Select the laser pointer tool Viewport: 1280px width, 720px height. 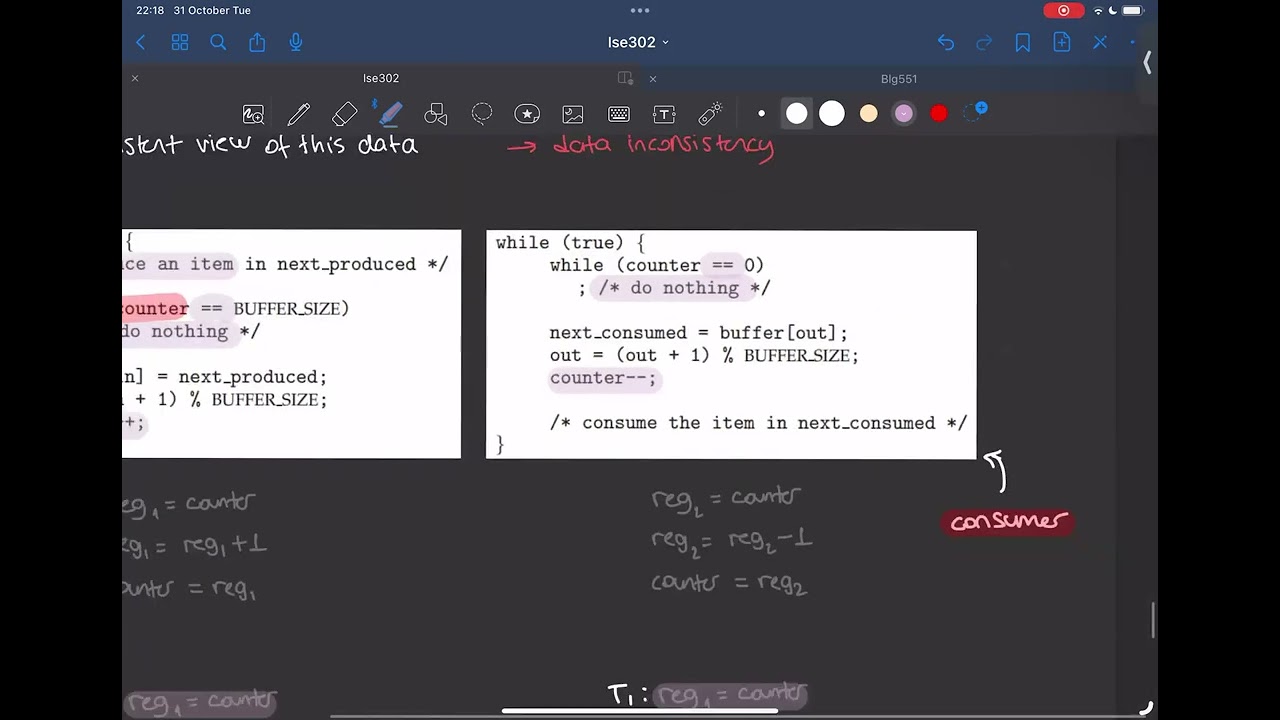click(710, 114)
